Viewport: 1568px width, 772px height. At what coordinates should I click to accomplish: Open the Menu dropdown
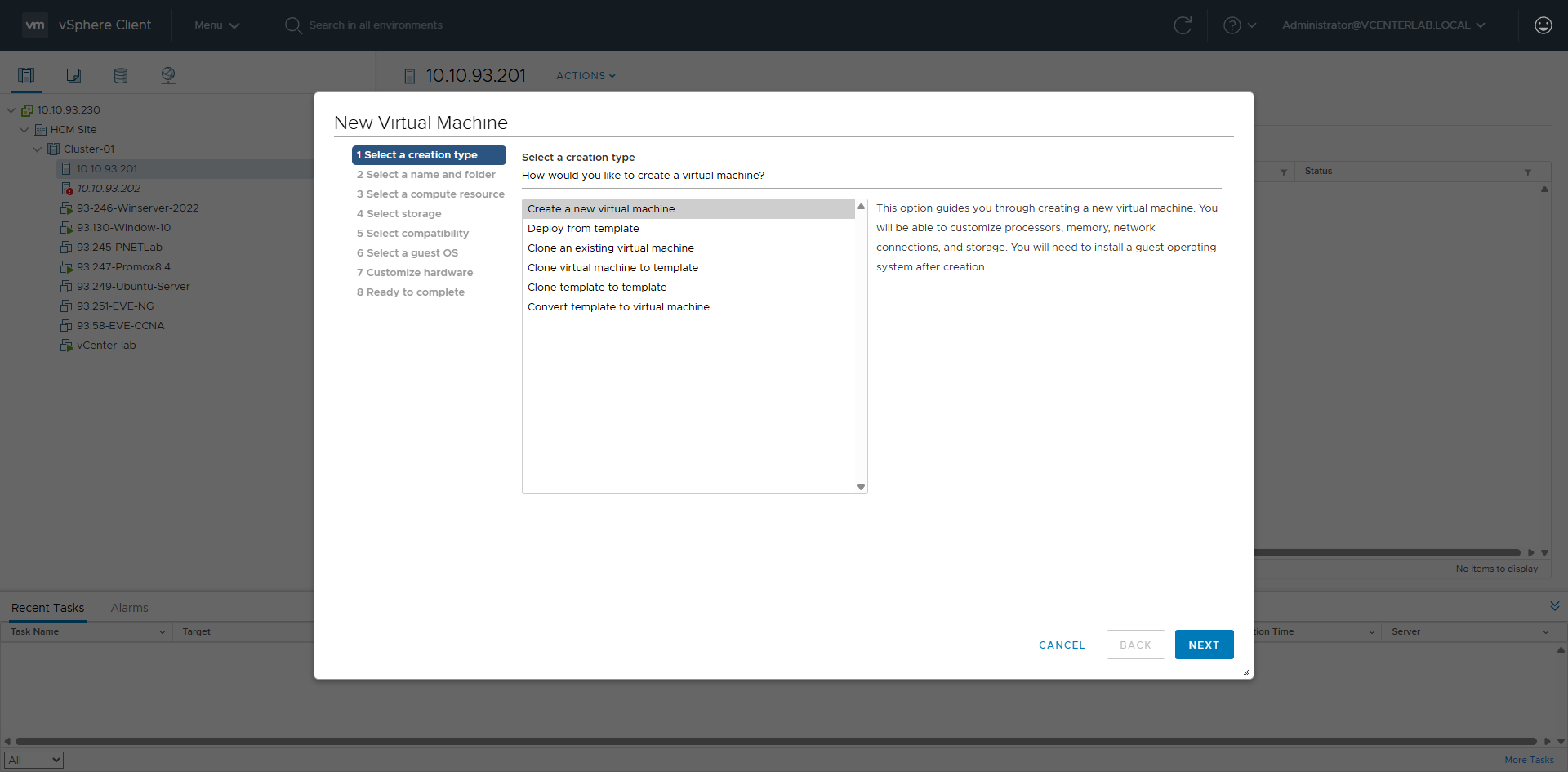pyautogui.click(x=216, y=25)
